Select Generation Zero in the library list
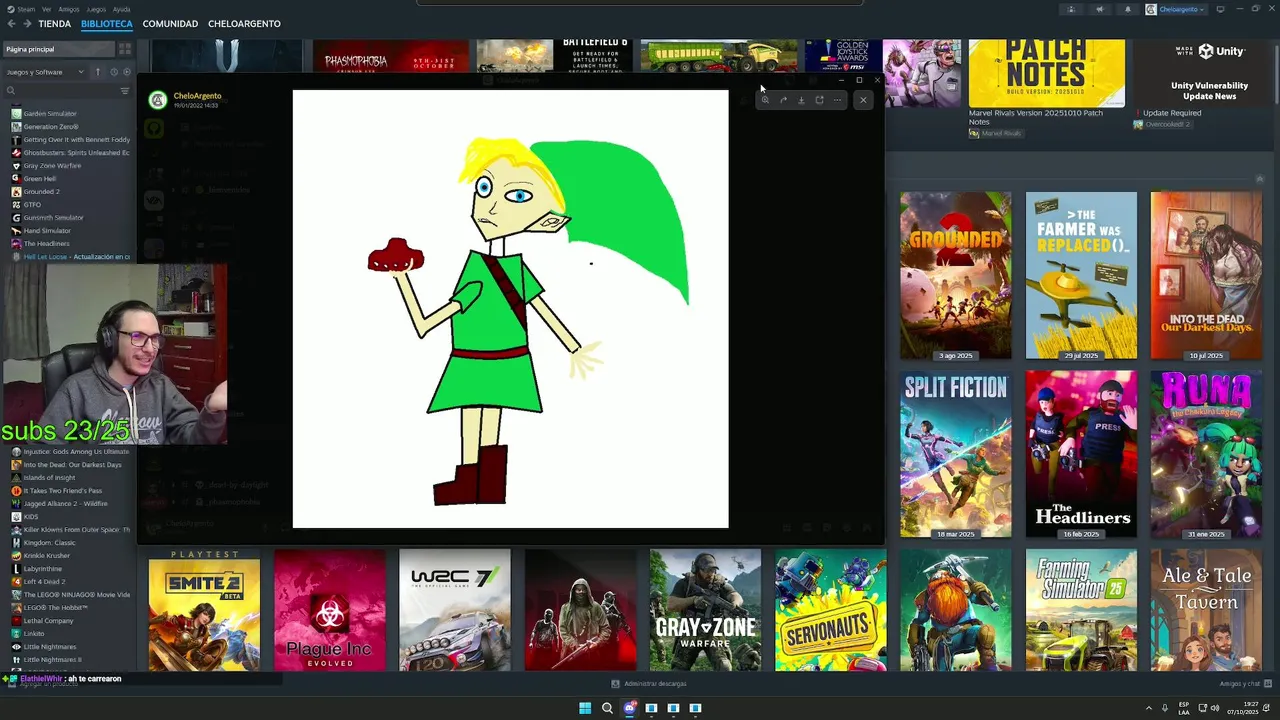This screenshot has width=1280, height=720. [51, 127]
